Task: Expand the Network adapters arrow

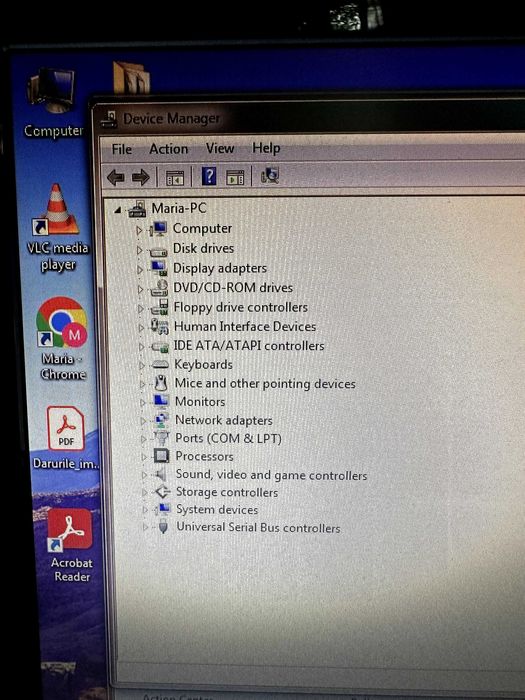Action: tap(143, 421)
